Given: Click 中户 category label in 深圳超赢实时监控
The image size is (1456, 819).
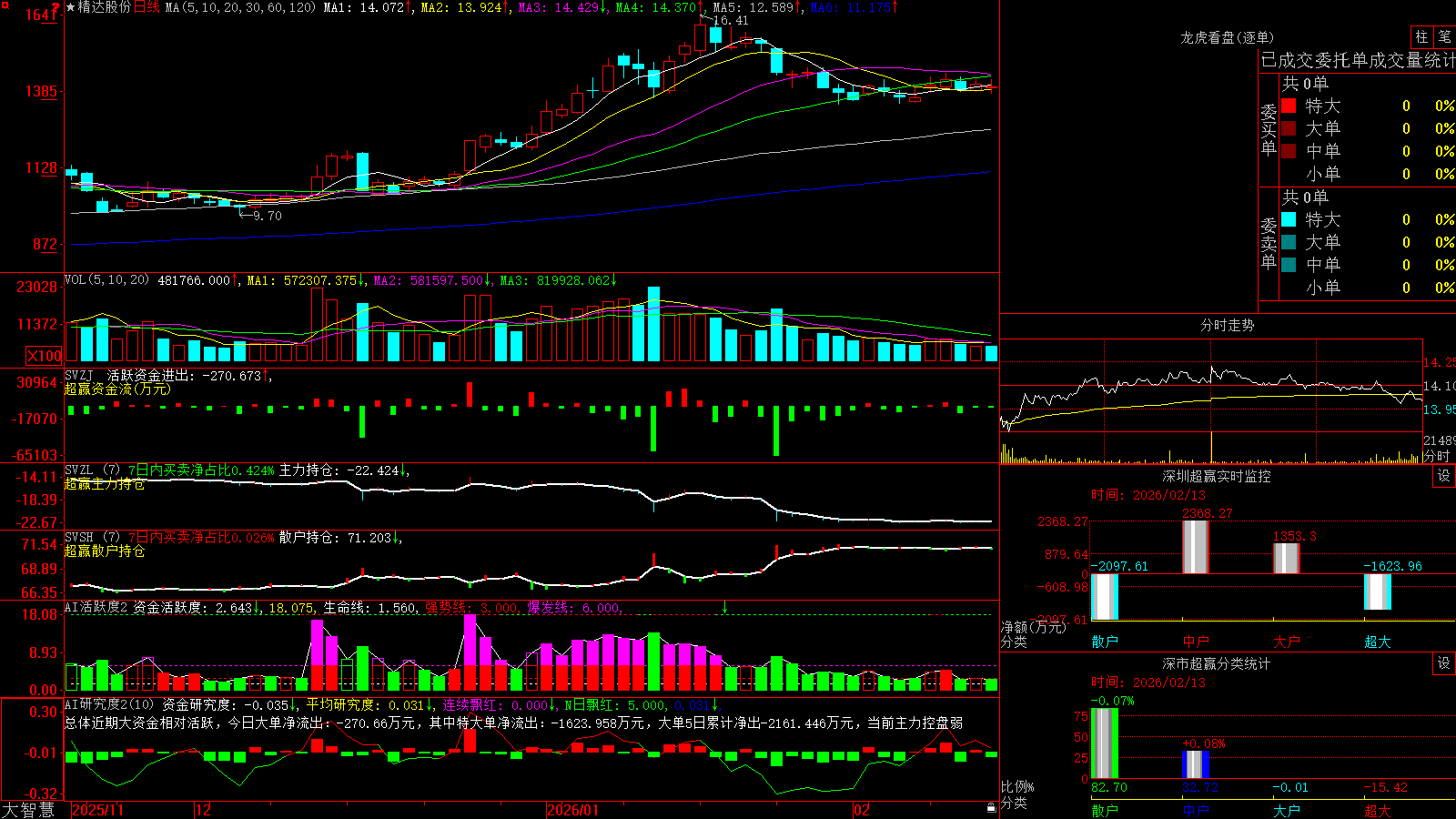Looking at the screenshot, I should 1196,642.
